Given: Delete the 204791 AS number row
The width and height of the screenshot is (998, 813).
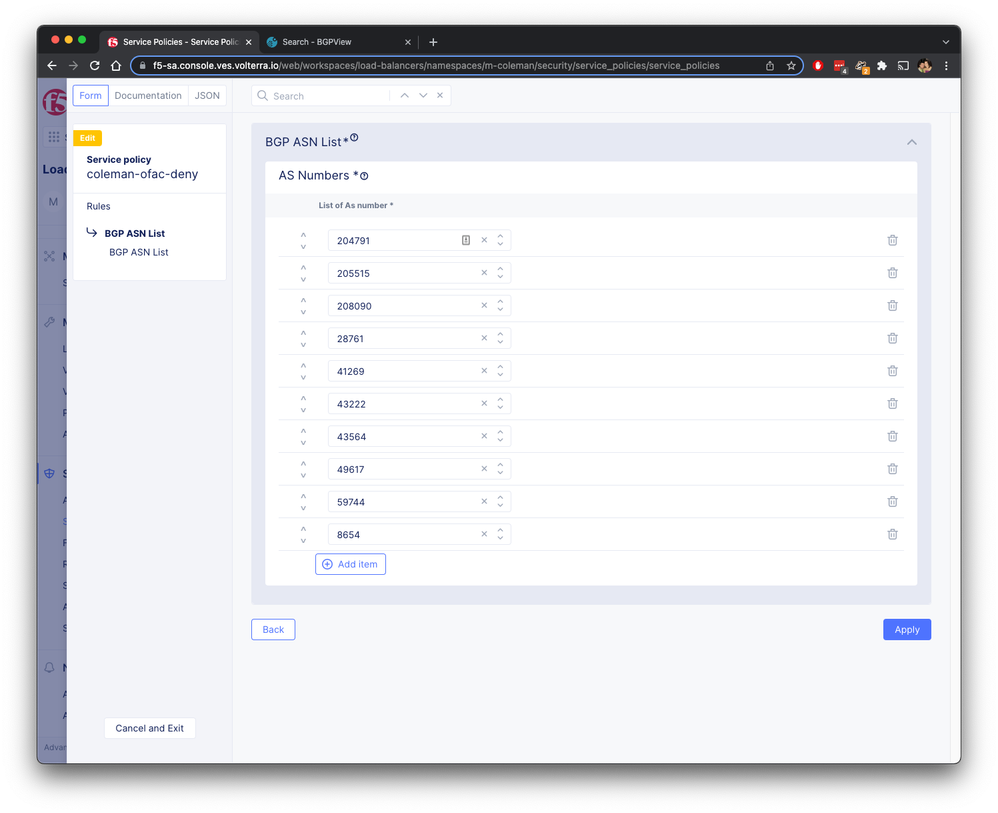Looking at the screenshot, I should (892, 240).
